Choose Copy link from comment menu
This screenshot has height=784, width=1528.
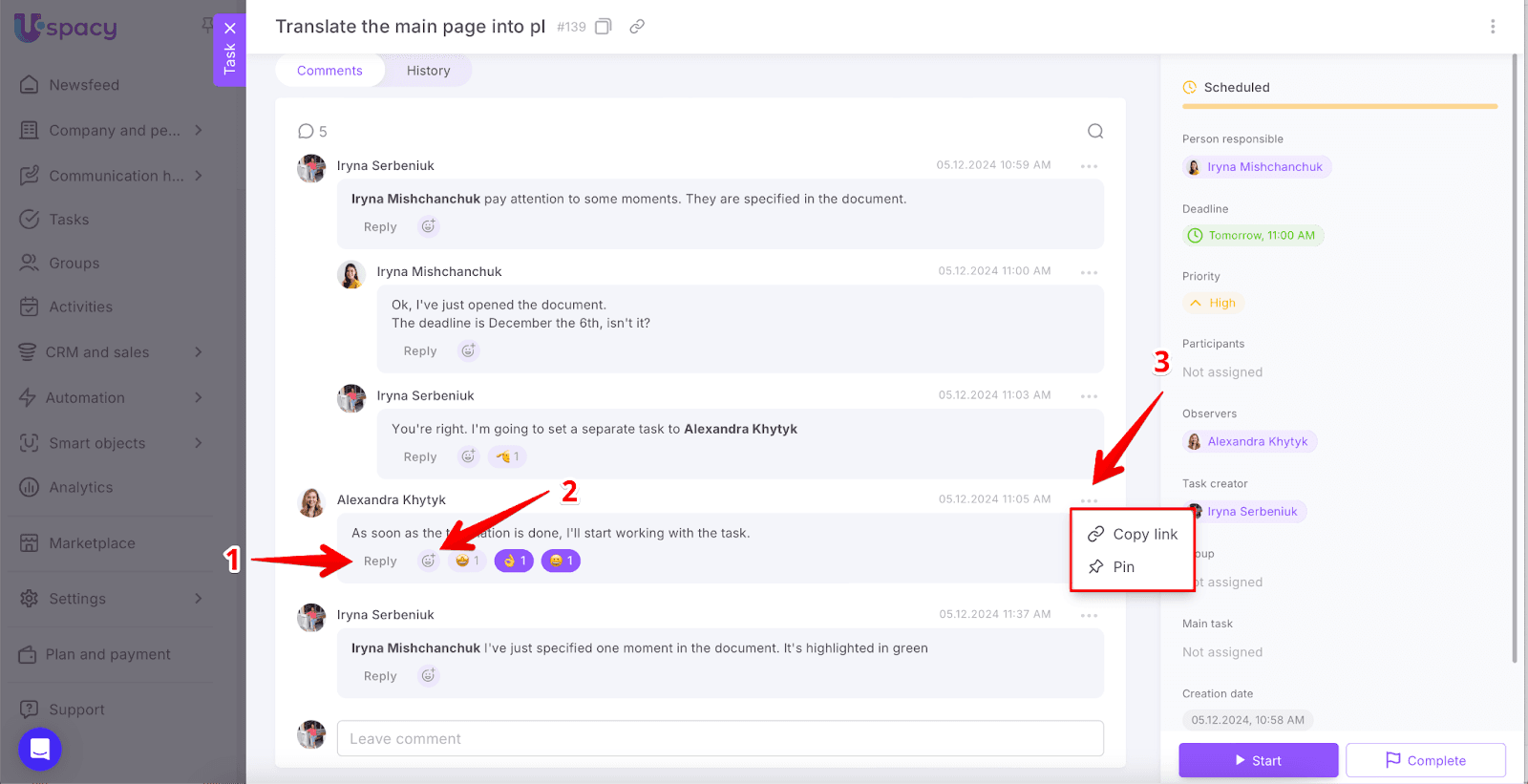coord(1133,535)
